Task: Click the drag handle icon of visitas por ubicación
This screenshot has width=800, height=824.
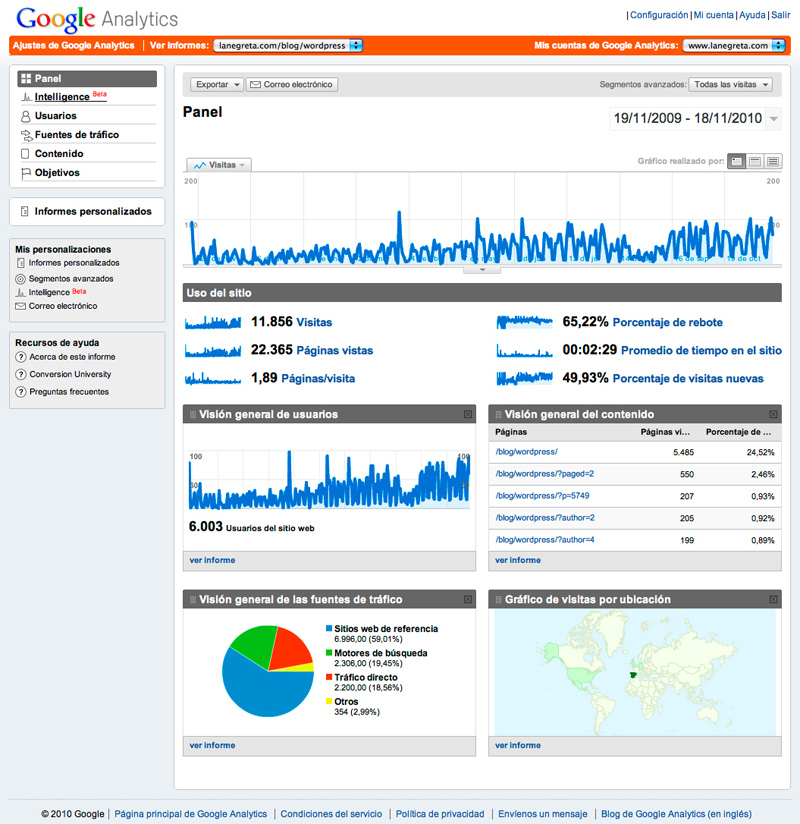Action: pos(498,600)
